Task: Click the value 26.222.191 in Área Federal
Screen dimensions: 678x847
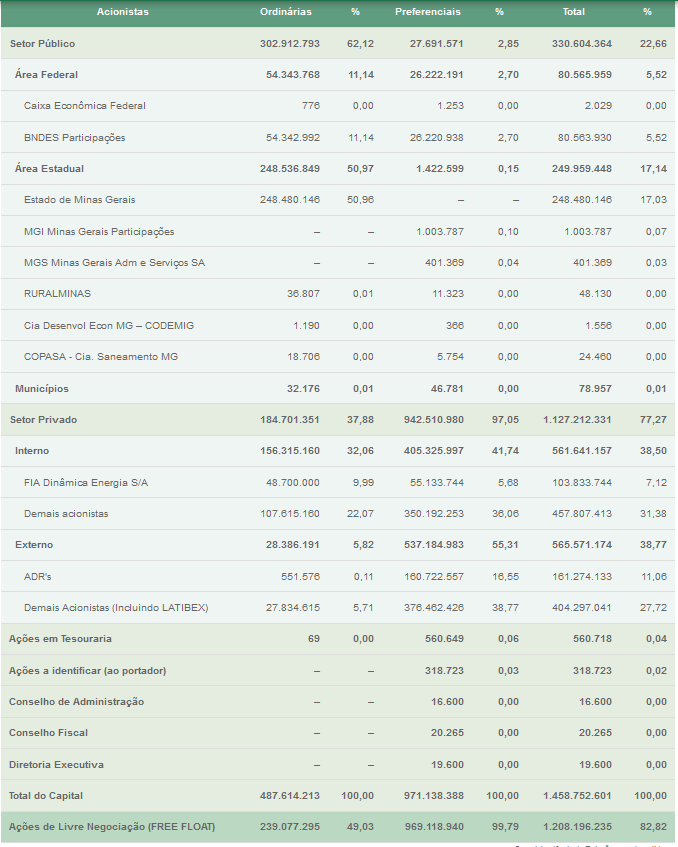Action: coord(437,75)
